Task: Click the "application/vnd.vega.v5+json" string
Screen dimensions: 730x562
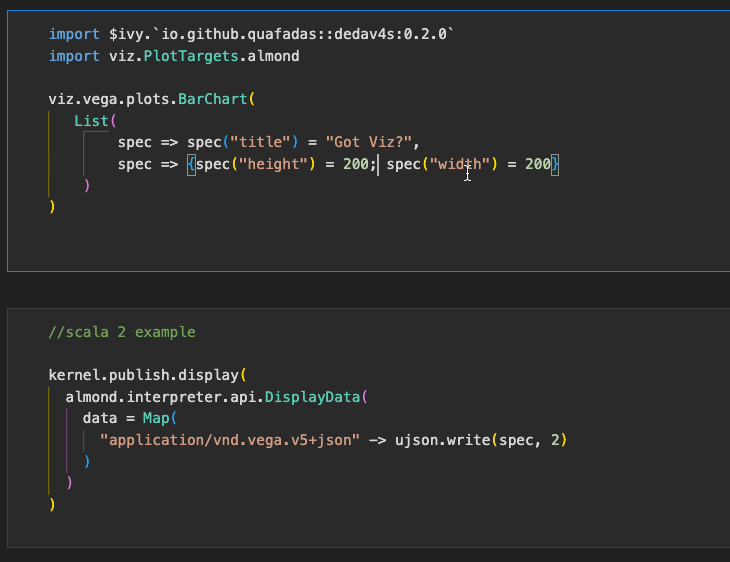Action: 230,440
